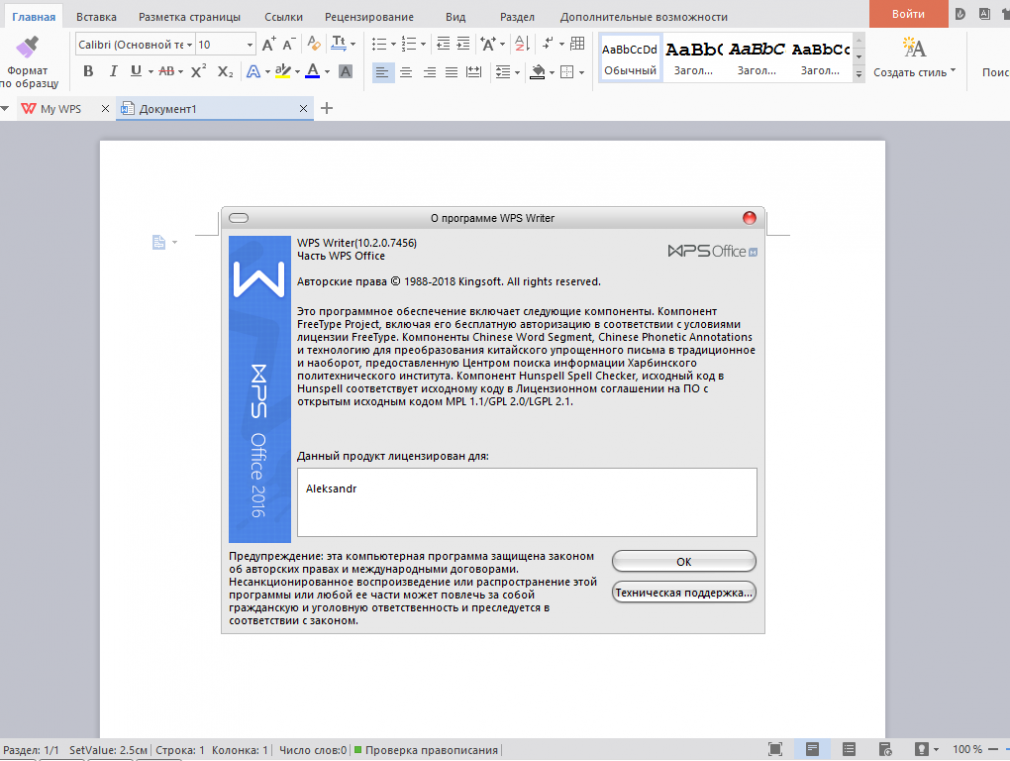Toggle strikethrough formatting
This screenshot has height=761, width=1010.
(x=166, y=72)
